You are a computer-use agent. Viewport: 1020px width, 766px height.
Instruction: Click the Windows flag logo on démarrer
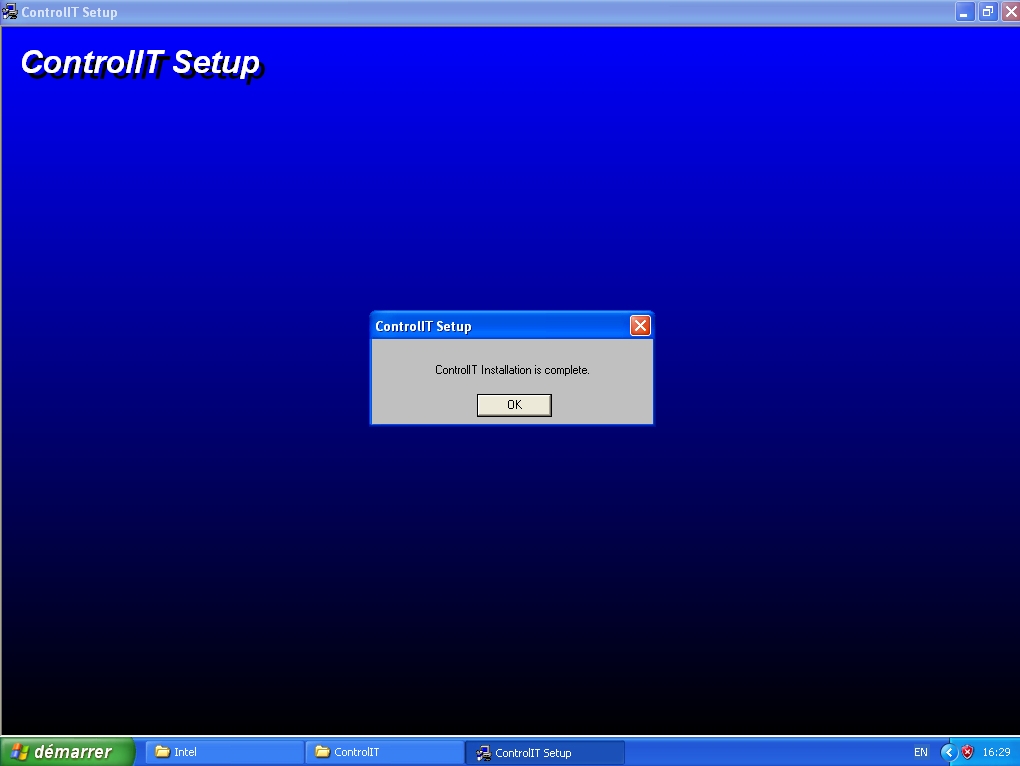click(x=20, y=752)
